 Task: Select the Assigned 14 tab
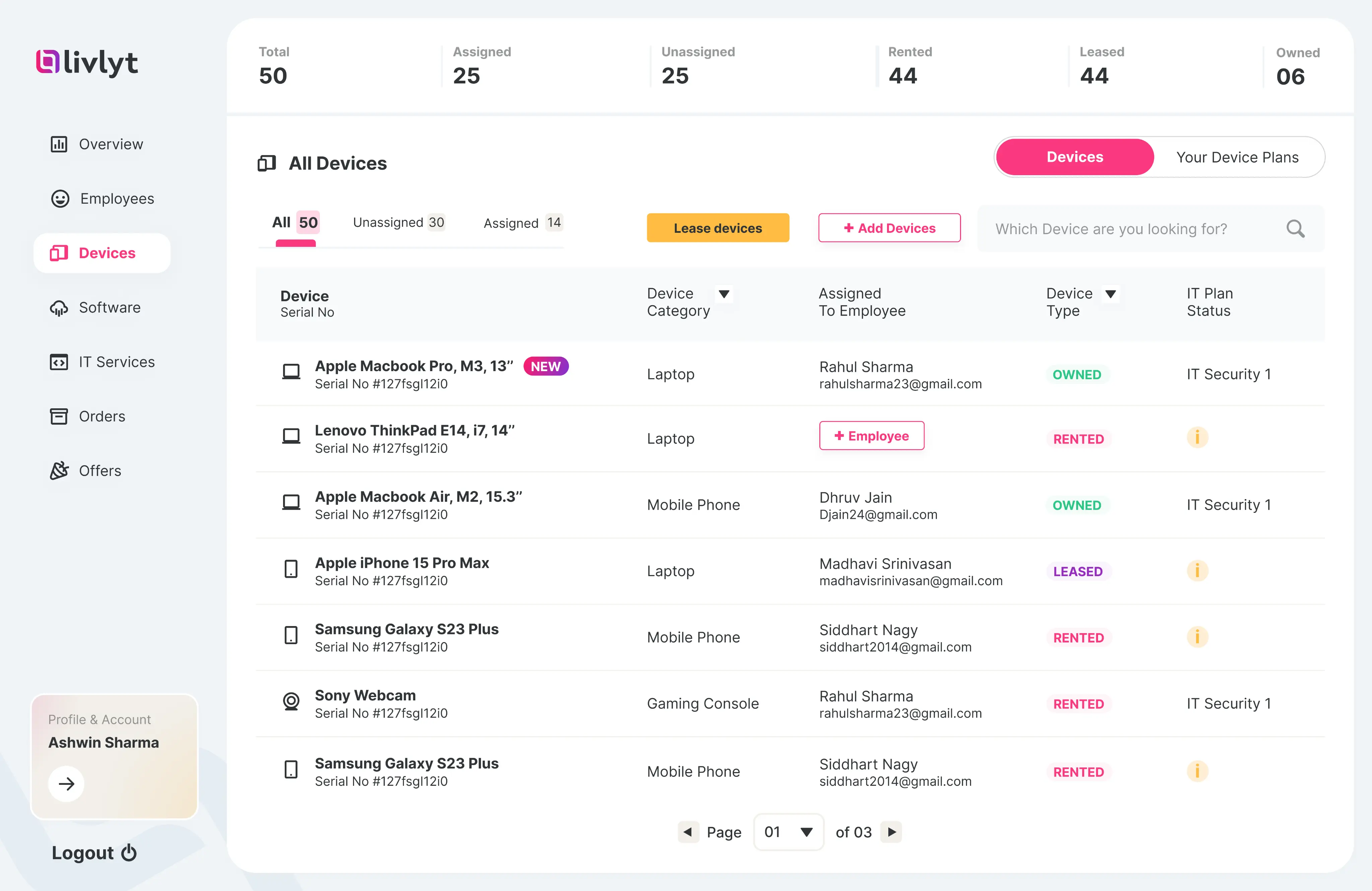point(523,223)
